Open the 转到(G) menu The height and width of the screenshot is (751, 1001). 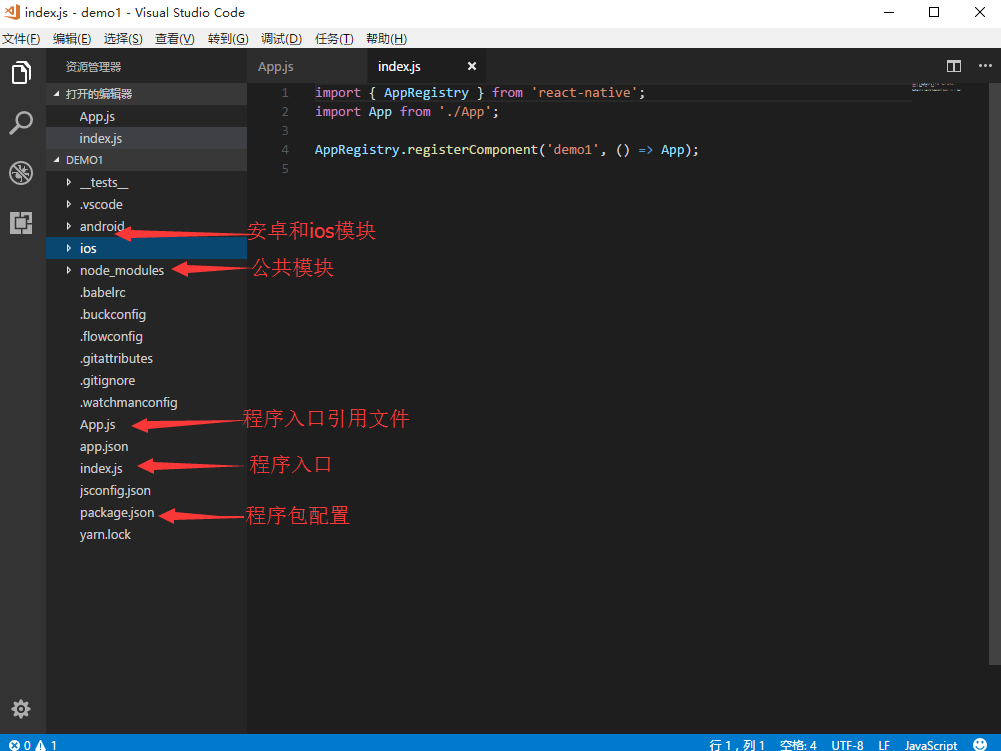(227, 39)
